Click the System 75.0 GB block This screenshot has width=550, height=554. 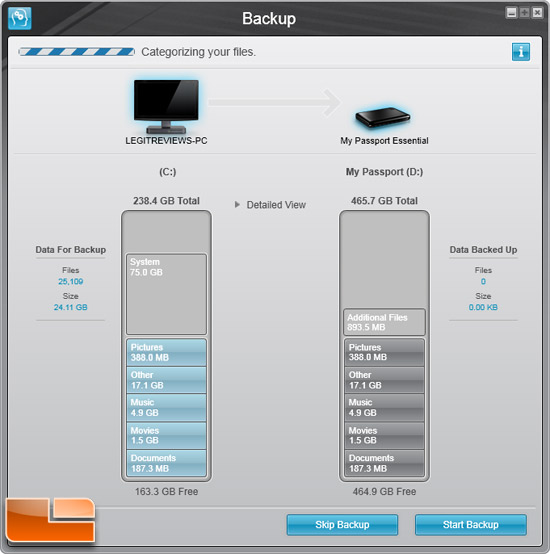[x=166, y=294]
